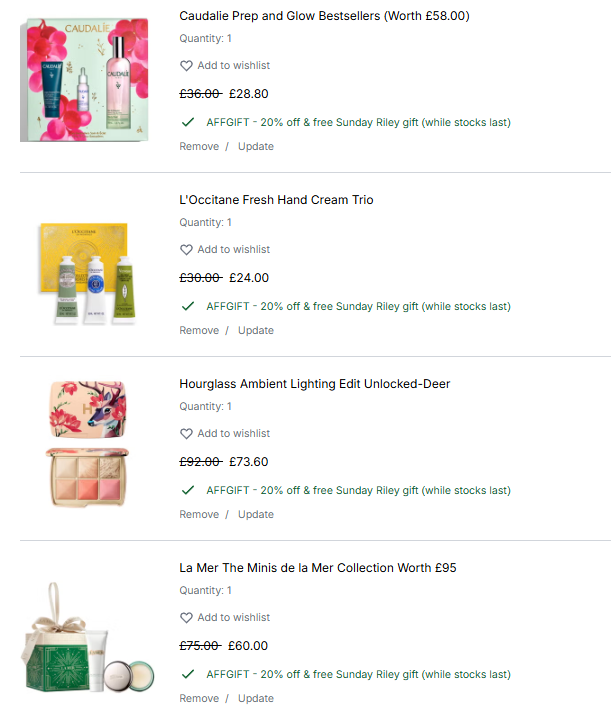Open the Caudalie gift set product image
Image resolution: width=611 pixels, height=715 pixels.
pyautogui.click(x=84, y=80)
